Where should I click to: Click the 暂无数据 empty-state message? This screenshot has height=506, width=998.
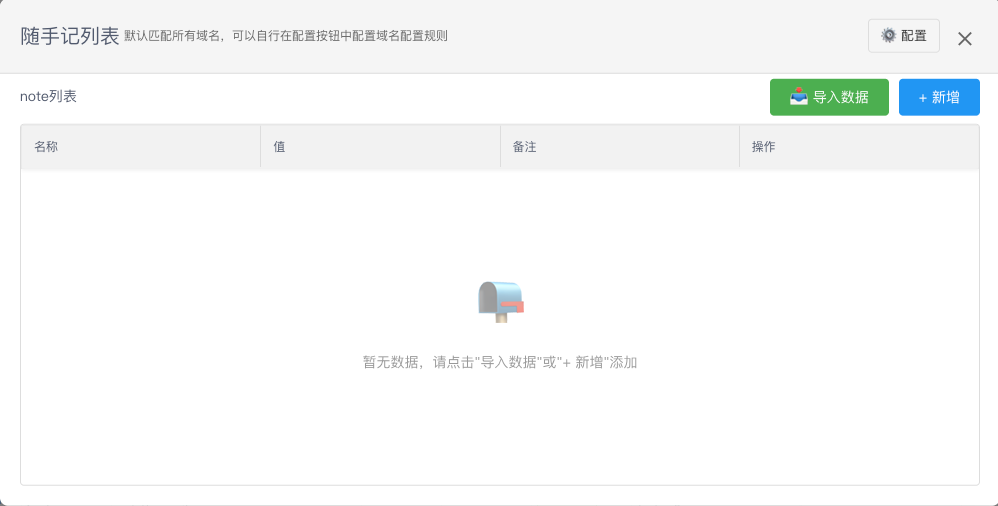click(499, 362)
